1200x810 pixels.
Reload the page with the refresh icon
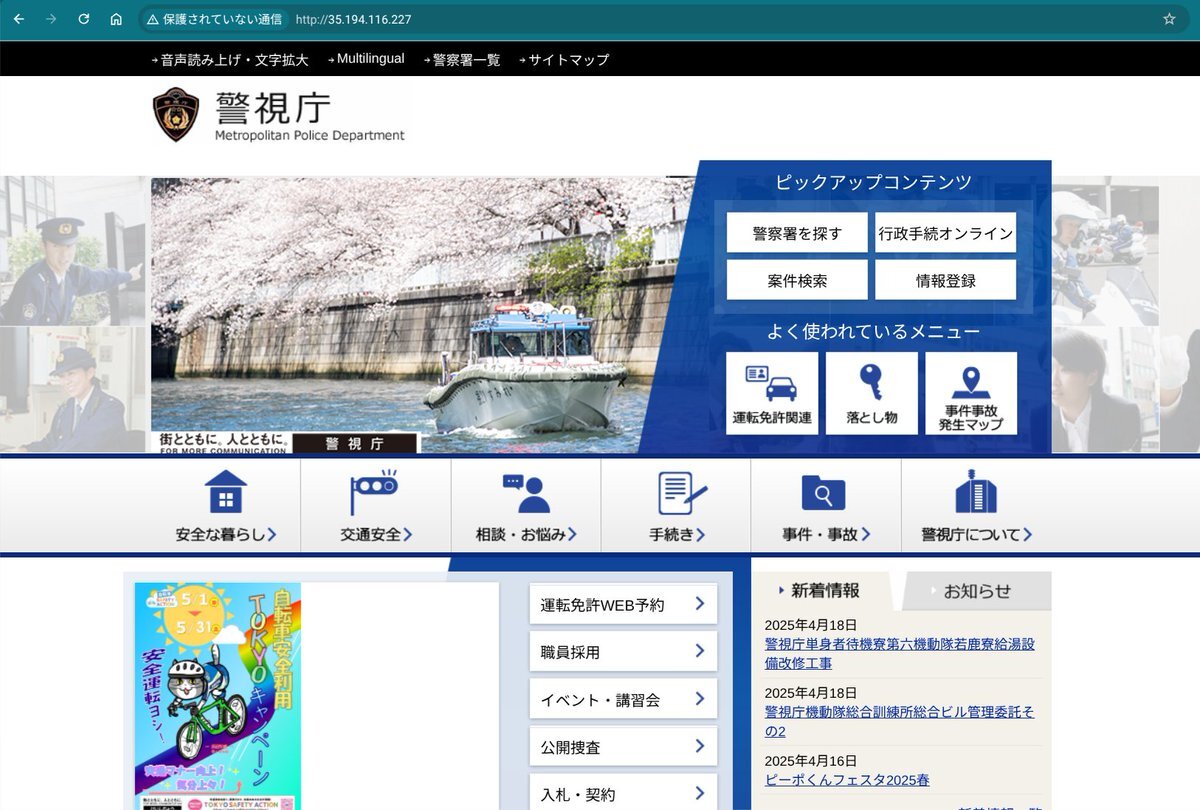(84, 19)
